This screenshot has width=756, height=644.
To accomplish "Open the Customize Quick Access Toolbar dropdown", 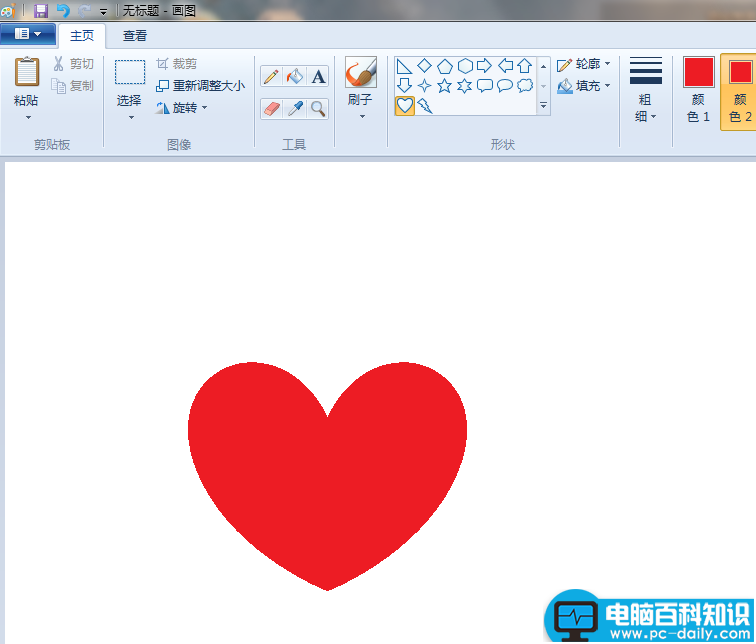I will [x=103, y=12].
